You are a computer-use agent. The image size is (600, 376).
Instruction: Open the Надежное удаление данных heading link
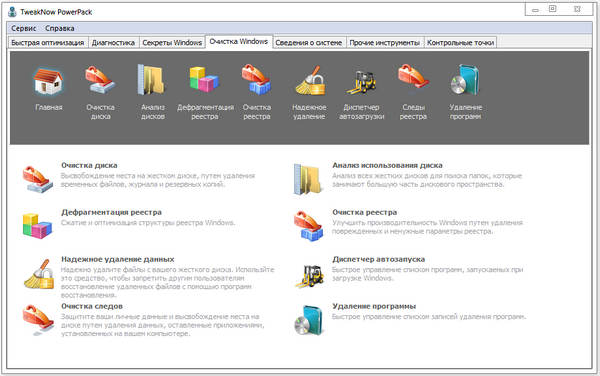pos(118,259)
